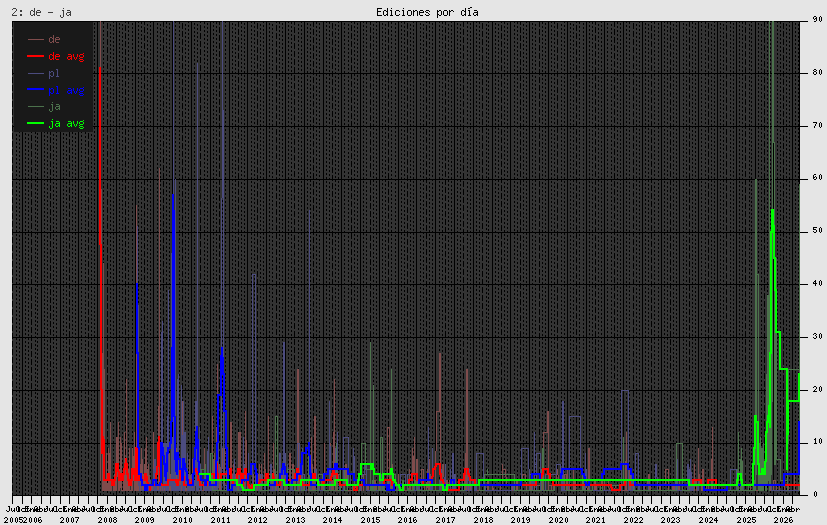Click the 2020 year label on x-axis
Viewport: 827px width, 525px height.
558,520
